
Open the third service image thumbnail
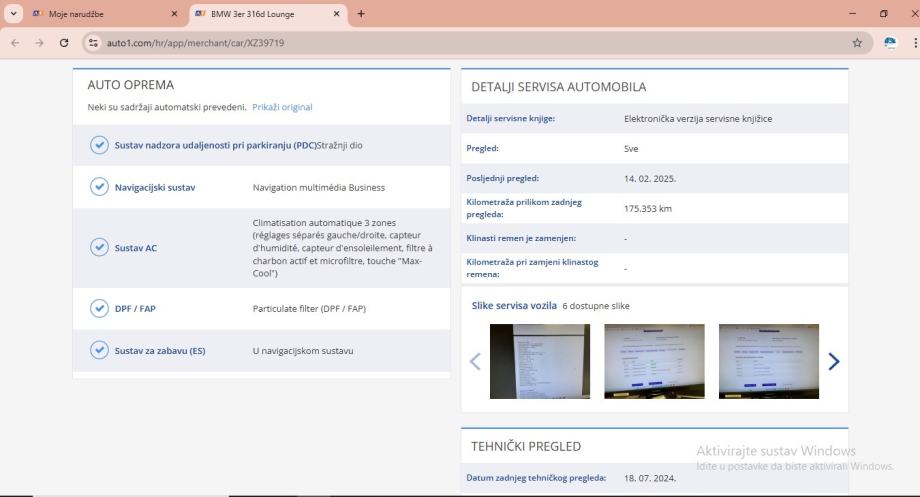[769, 361]
